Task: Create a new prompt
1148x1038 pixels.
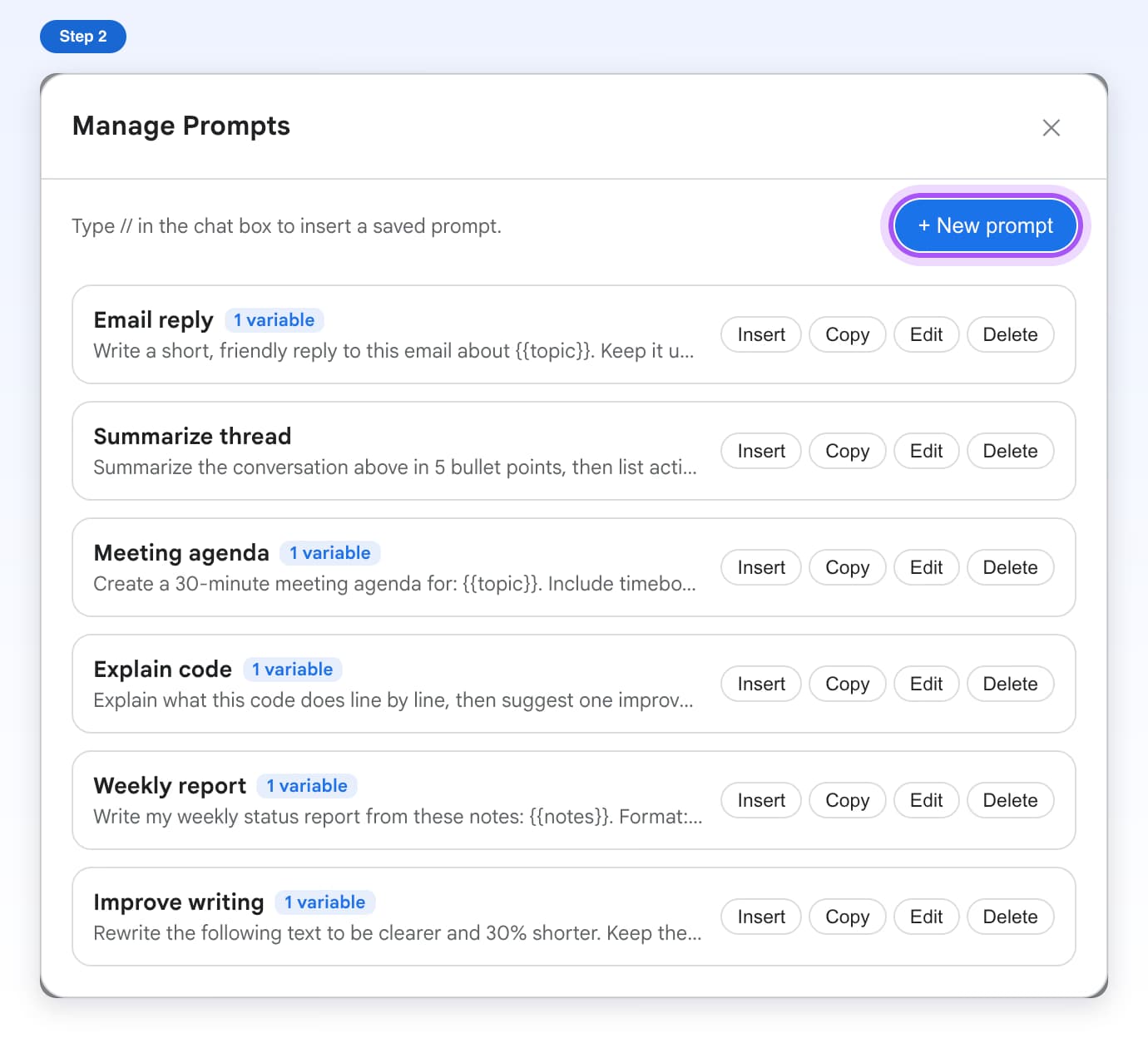Action: pos(985,225)
